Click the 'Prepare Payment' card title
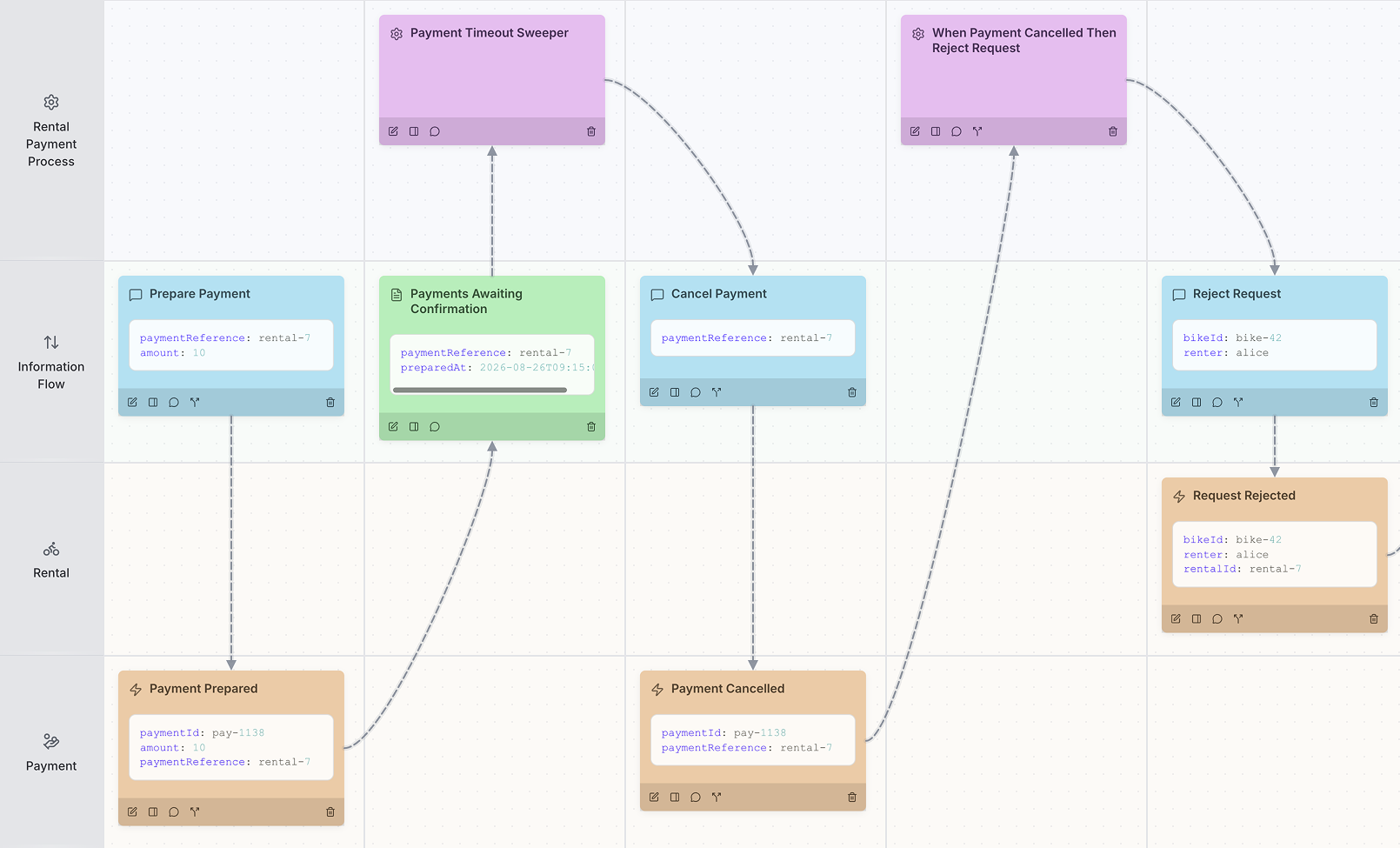This screenshot has width=1400, height=848. tap(200, 294)
